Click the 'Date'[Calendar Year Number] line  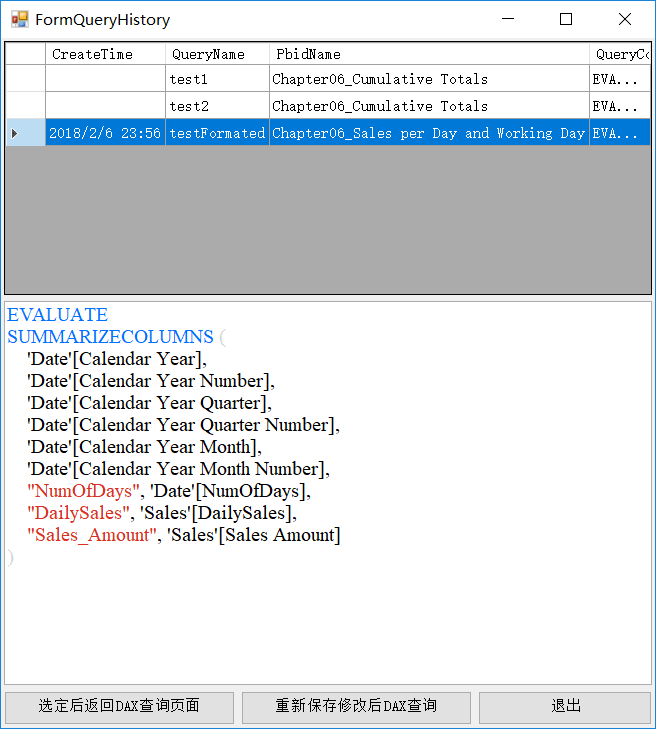151,381
